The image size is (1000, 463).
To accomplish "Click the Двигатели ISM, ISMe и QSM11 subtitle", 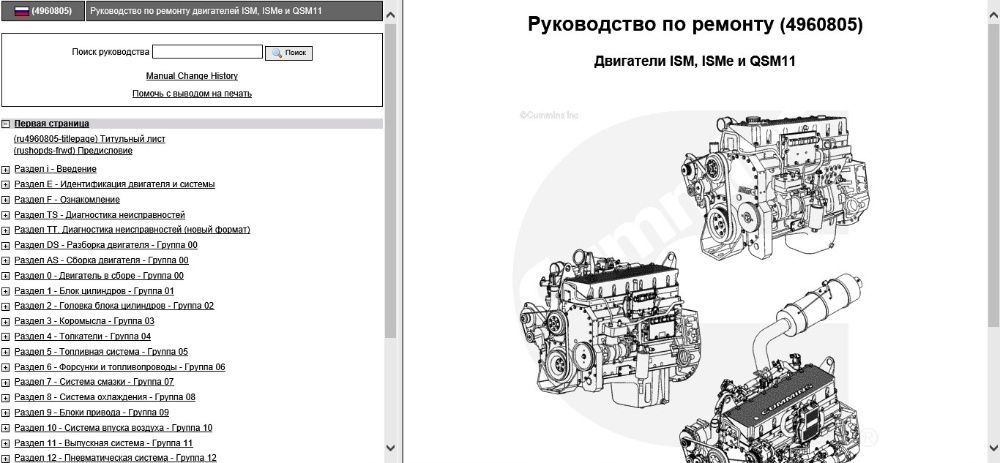I will tap(695, 61).
